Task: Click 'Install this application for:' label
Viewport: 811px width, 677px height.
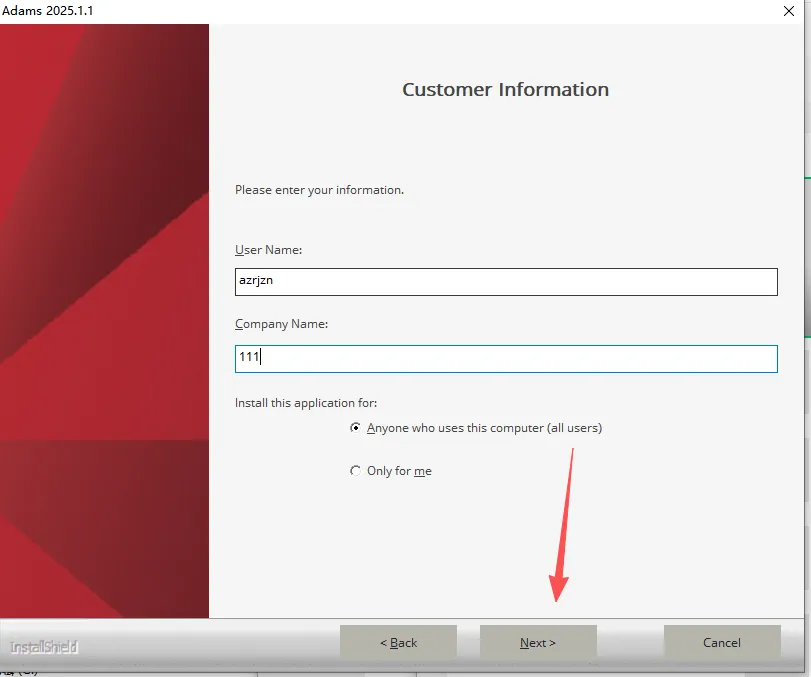Action: point(306,403)
